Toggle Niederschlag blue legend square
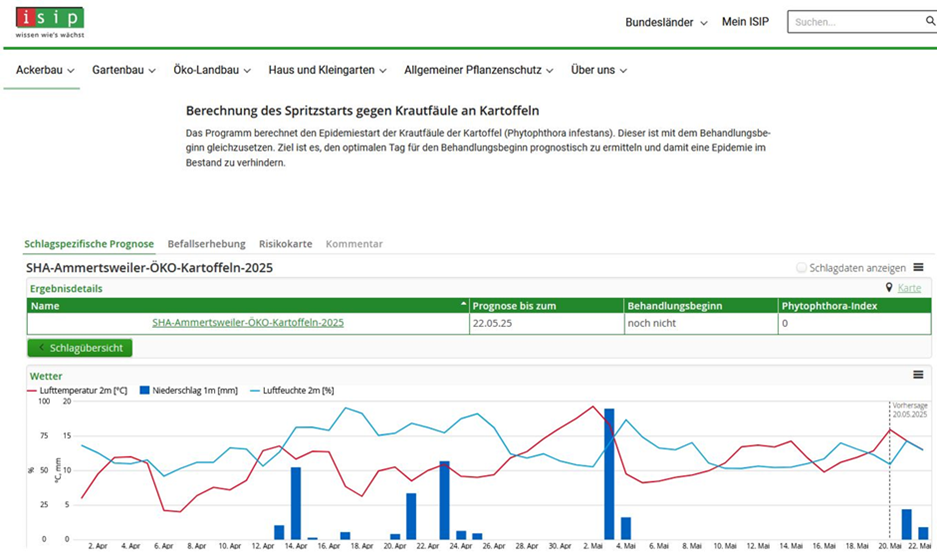Image resolution: width=937 pixels, height=552 pixels. pos(145,390)
